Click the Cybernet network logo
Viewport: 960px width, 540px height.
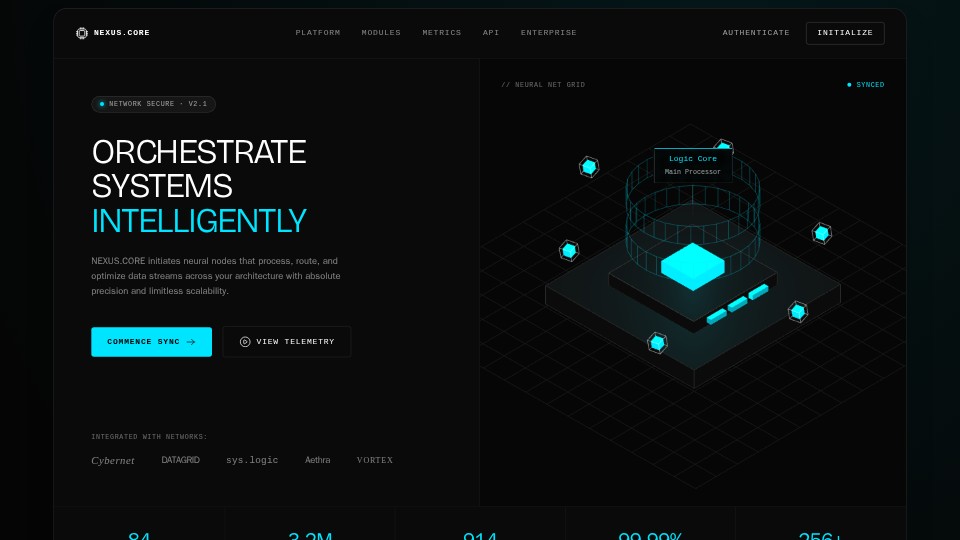pos(113,461)
